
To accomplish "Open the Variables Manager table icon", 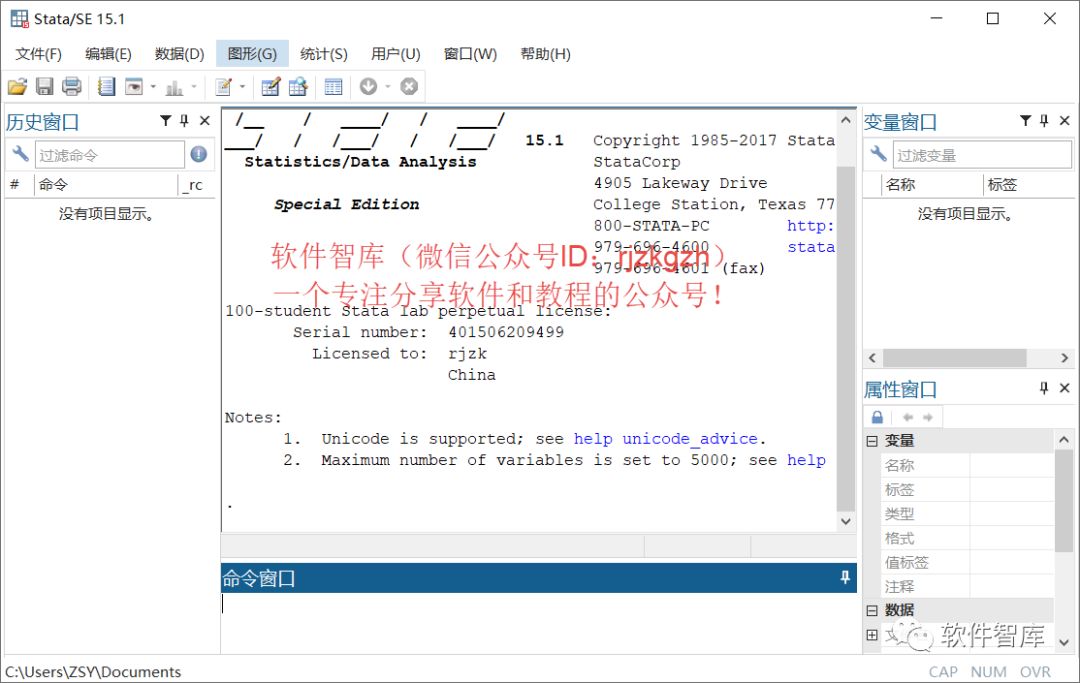I will tap(333, 87).
